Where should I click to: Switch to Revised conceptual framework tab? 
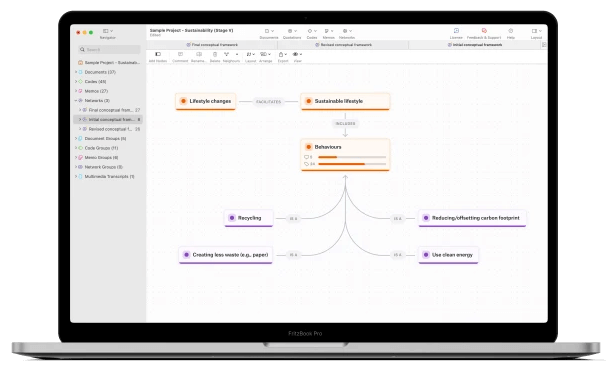tap(343, 45)
